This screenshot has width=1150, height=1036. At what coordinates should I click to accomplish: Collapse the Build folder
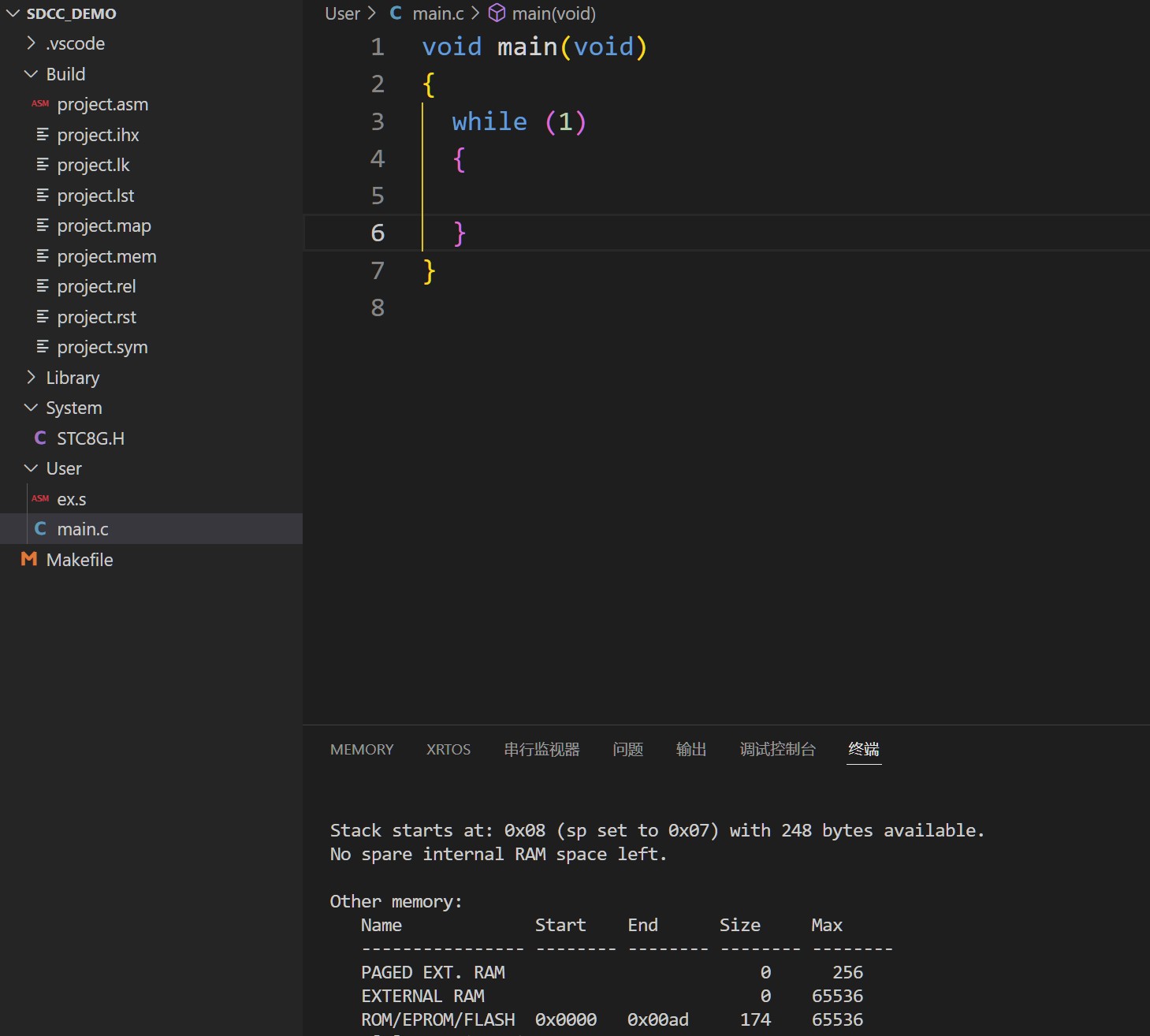click(32, 74)
